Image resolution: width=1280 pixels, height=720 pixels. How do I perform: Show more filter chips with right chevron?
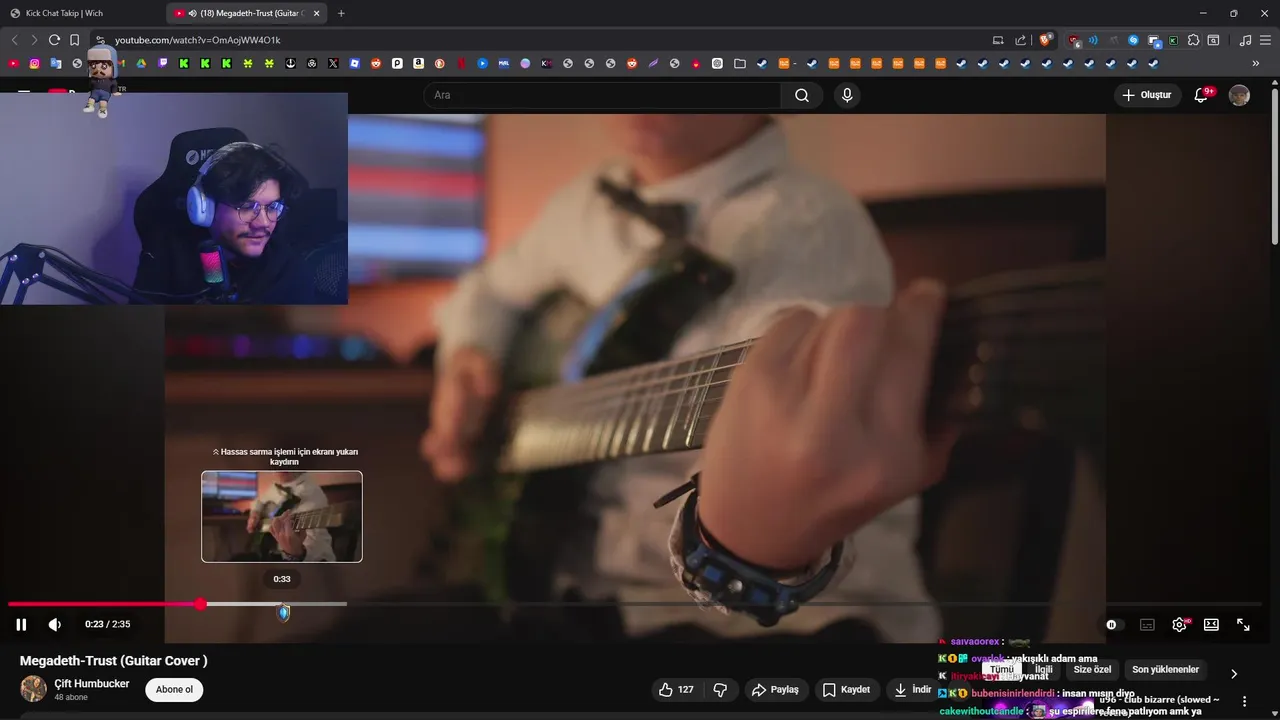pos(1234,673)
